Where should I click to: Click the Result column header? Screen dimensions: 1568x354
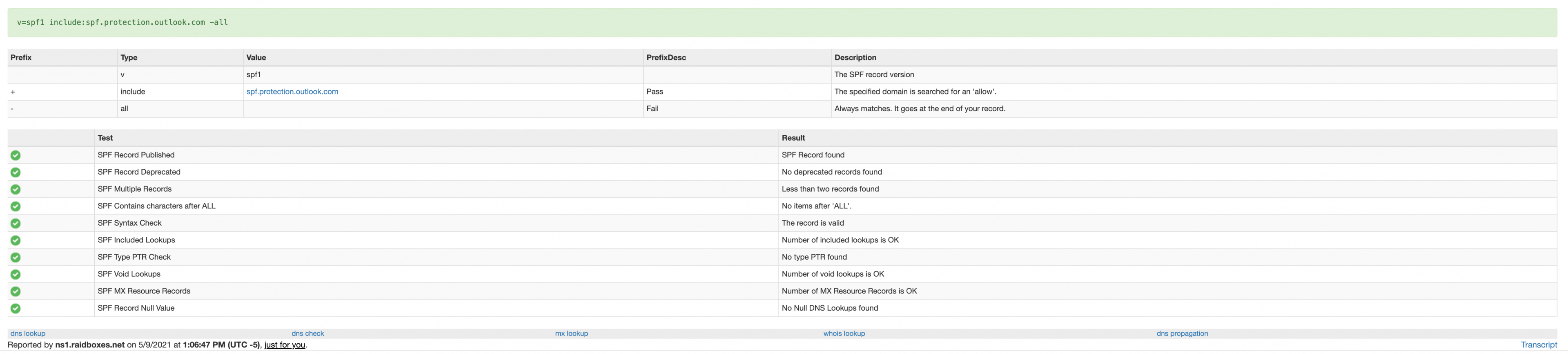pos(793,138)
